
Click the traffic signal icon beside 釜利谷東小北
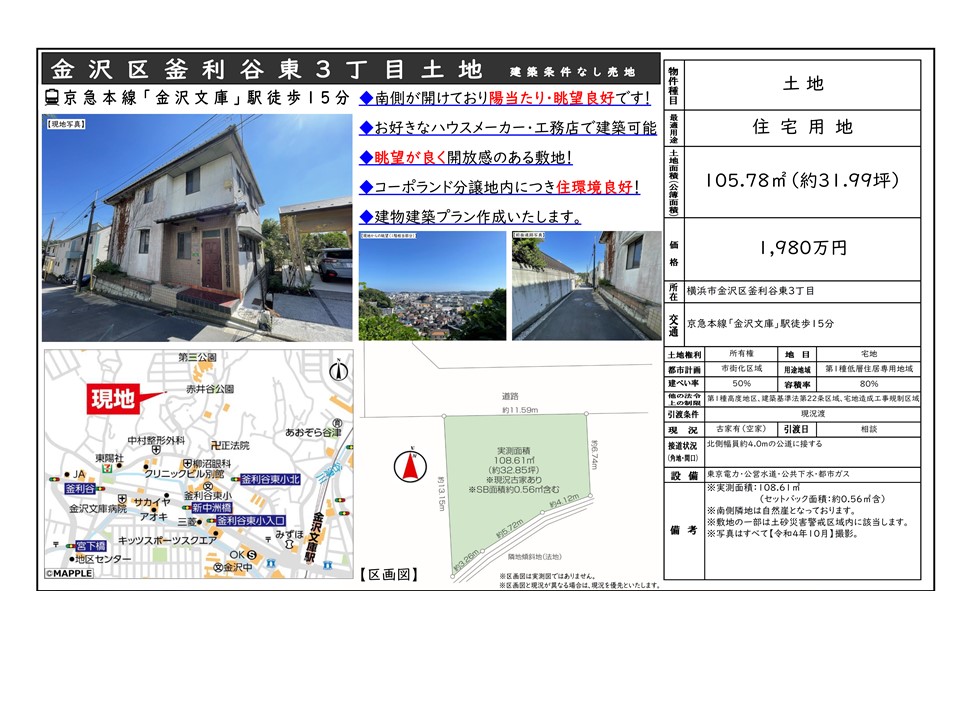tap(234, 481)
